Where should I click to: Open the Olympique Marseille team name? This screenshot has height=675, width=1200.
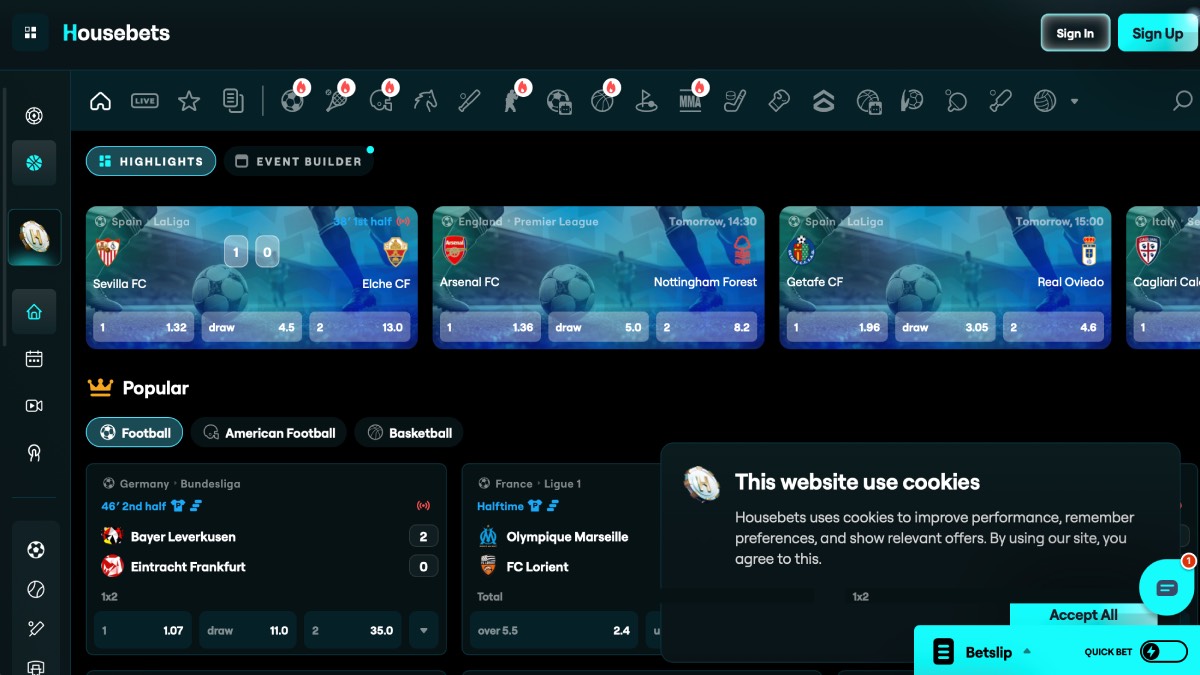point(567,537)
